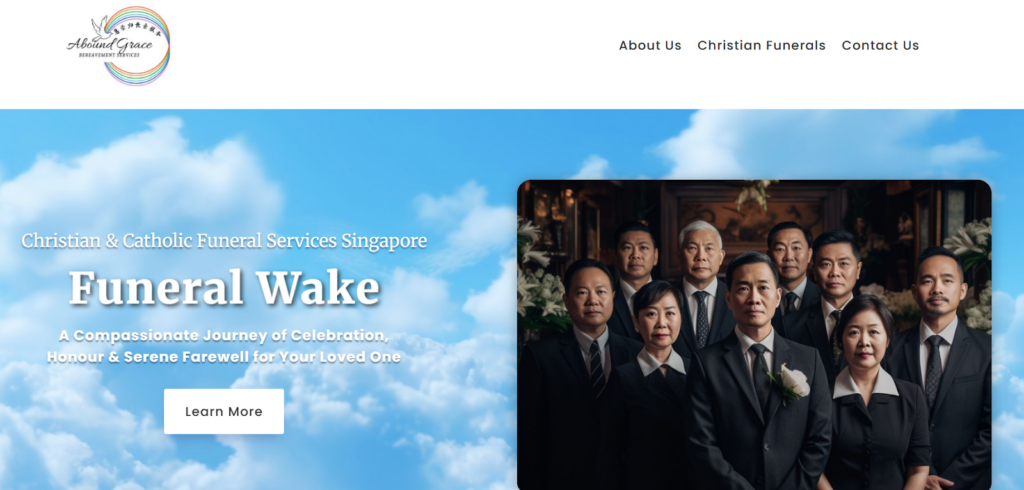
Task: Click the Bereavement Services text in logo
Action: (x=109, y=56)
